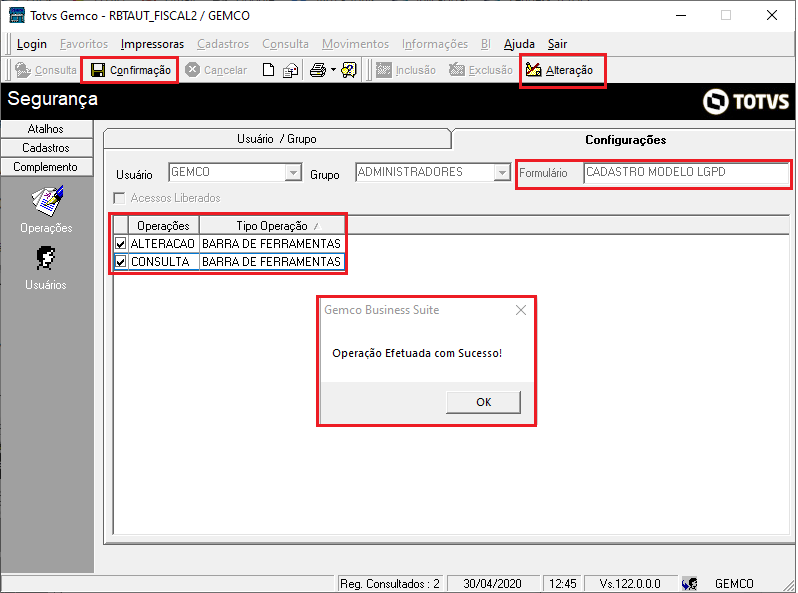Open the Operações sidebar icon
This screenshot has height=593, width=798.
pos(47,201)
